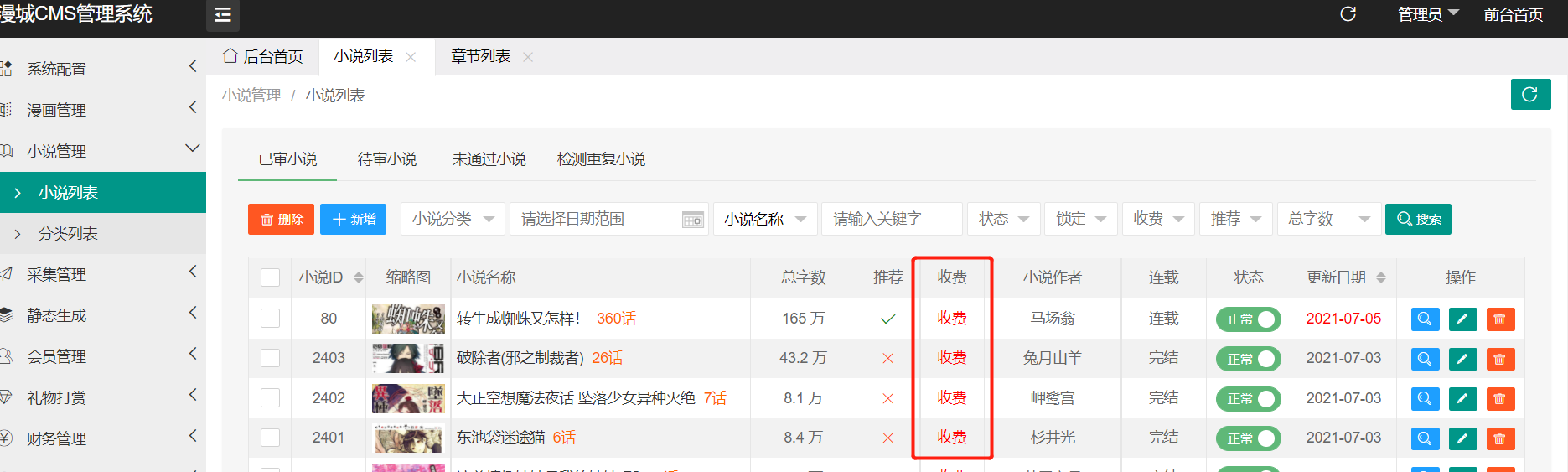The height and width of the screenshot is (472, 1568).
Task: Close the 小说列表 tab with its X
Action: click(411, 57)
